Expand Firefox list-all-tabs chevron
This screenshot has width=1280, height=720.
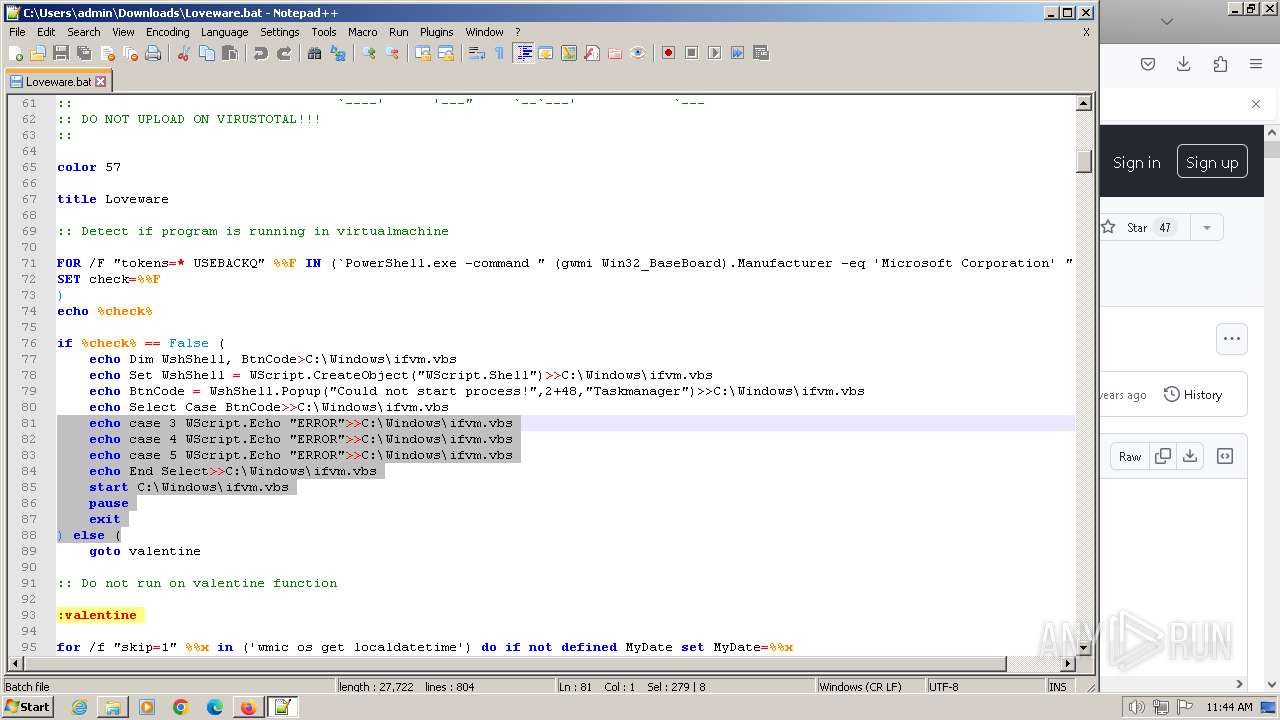1166,21
